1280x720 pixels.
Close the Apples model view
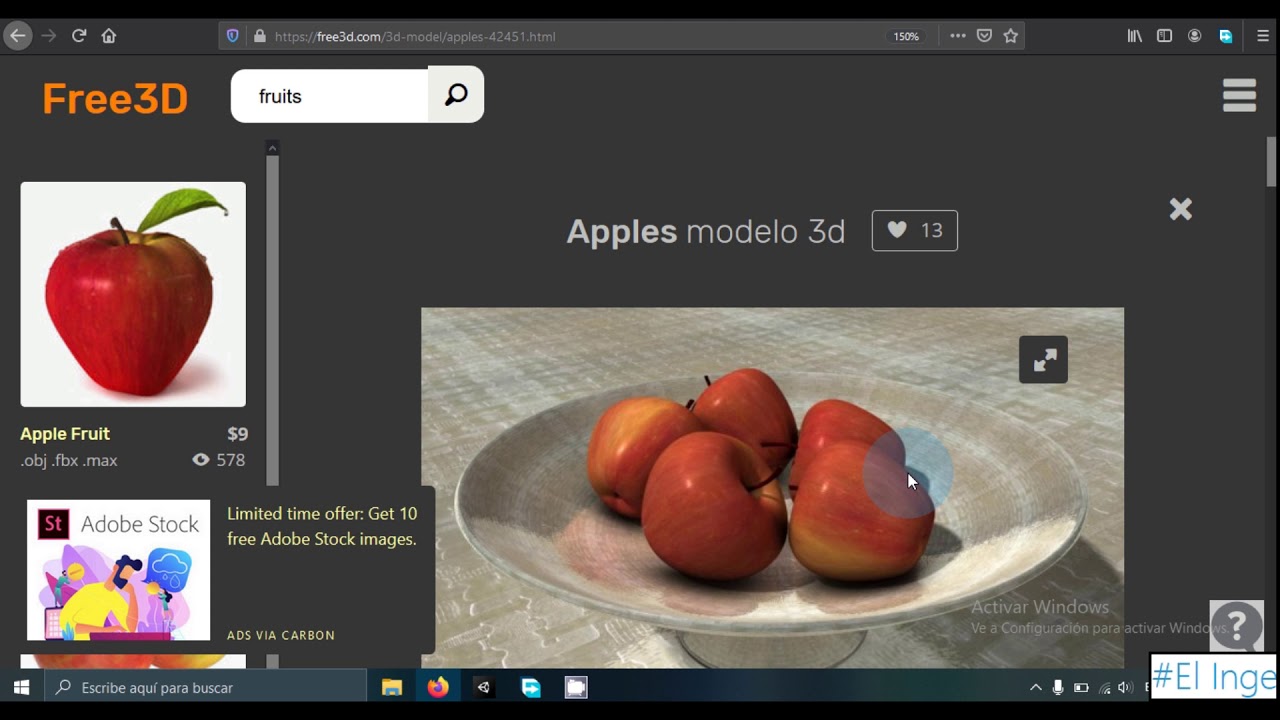(x=1181, y=209)
